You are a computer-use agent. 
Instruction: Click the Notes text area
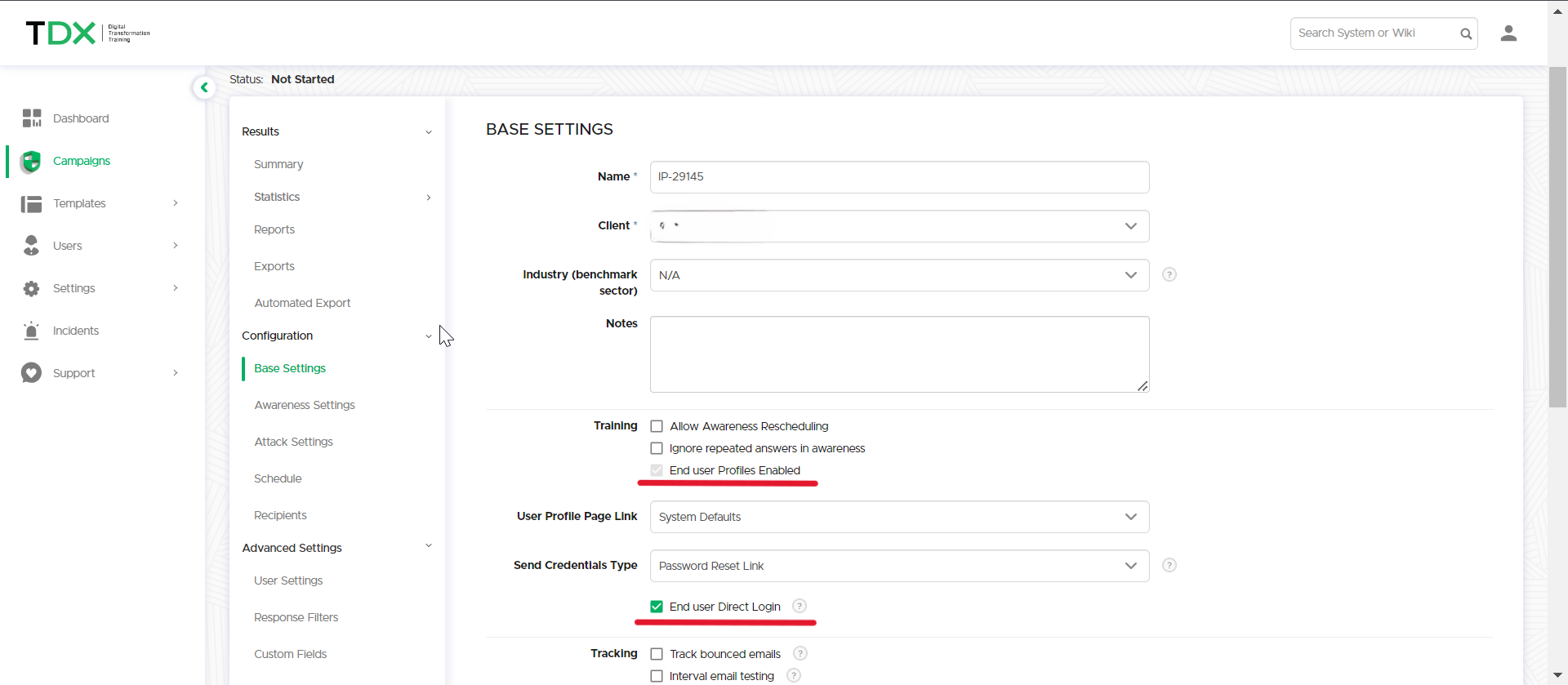899,354
